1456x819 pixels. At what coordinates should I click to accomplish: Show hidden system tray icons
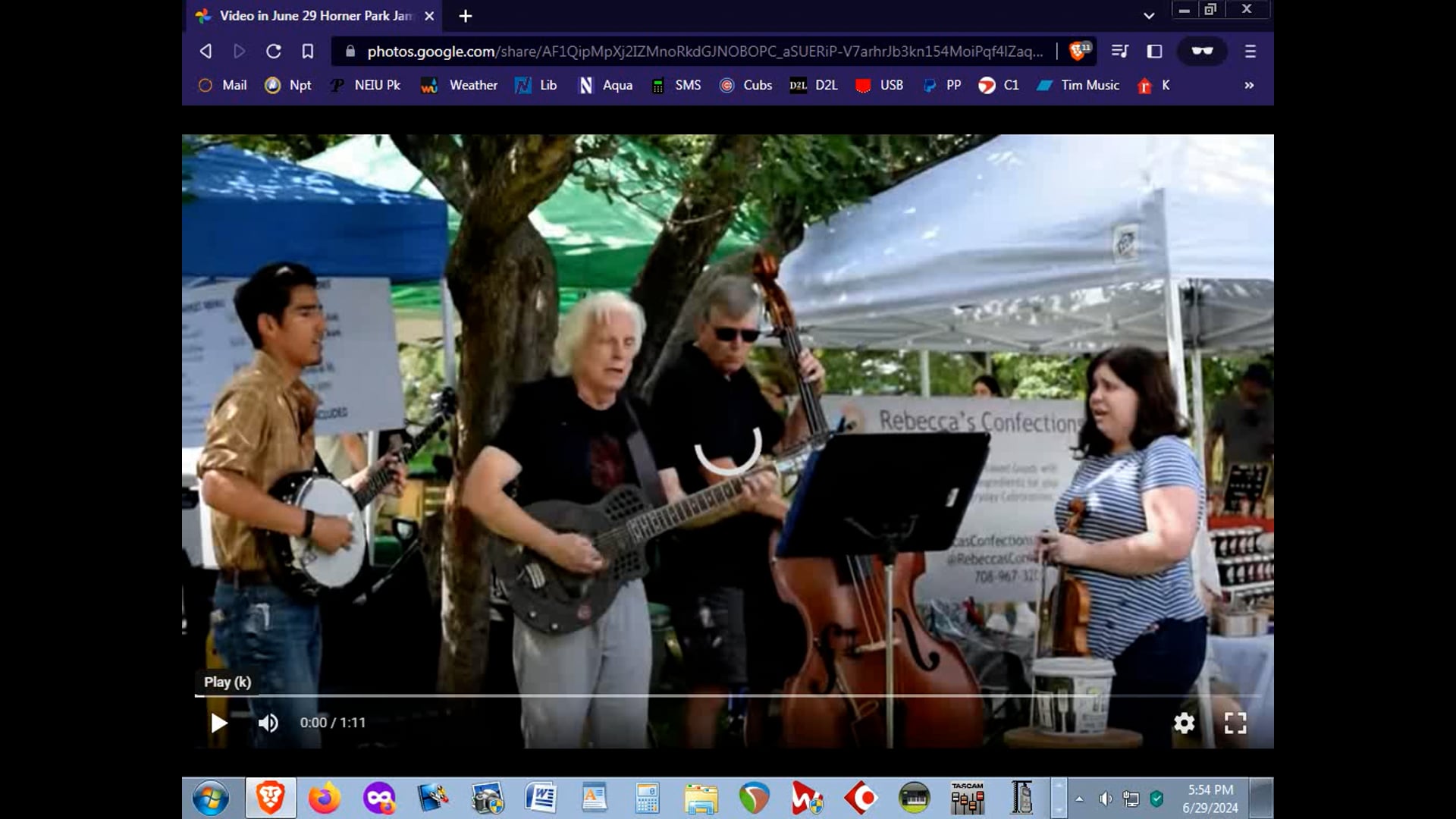pyautogui.click(x=1079, y=799)
